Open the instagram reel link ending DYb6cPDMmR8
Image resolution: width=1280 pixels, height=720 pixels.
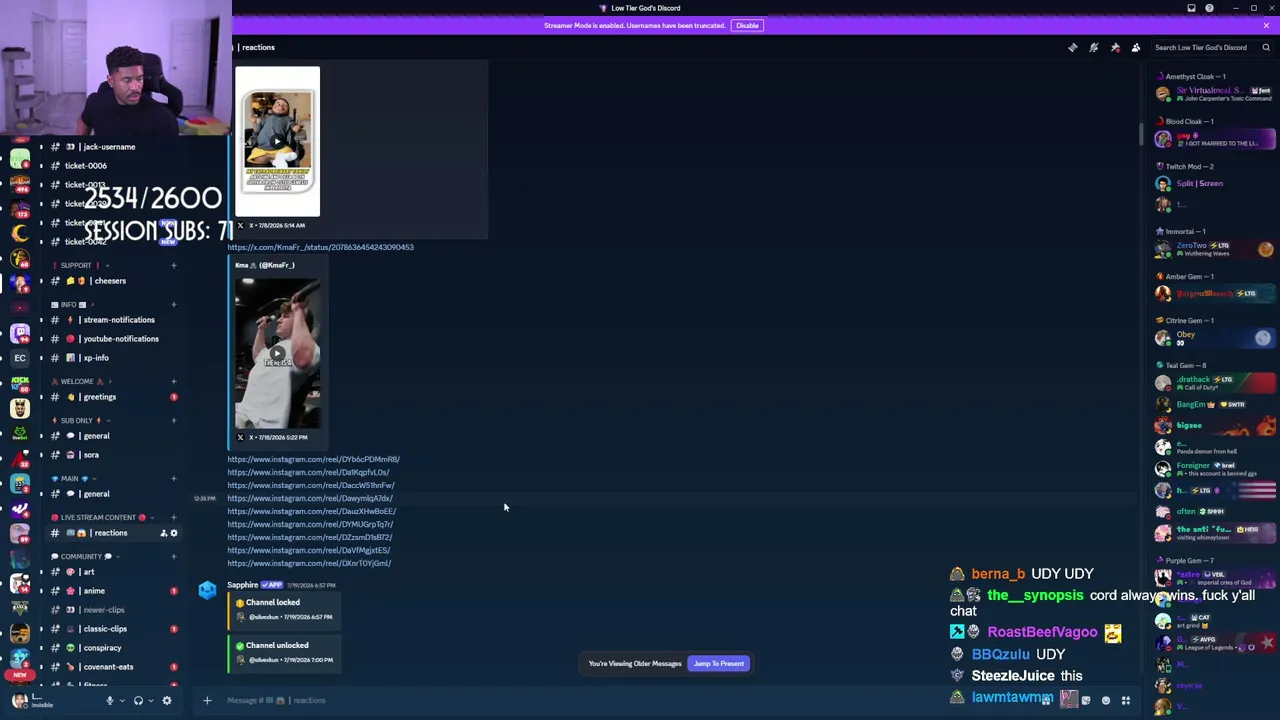click(313, 459)
